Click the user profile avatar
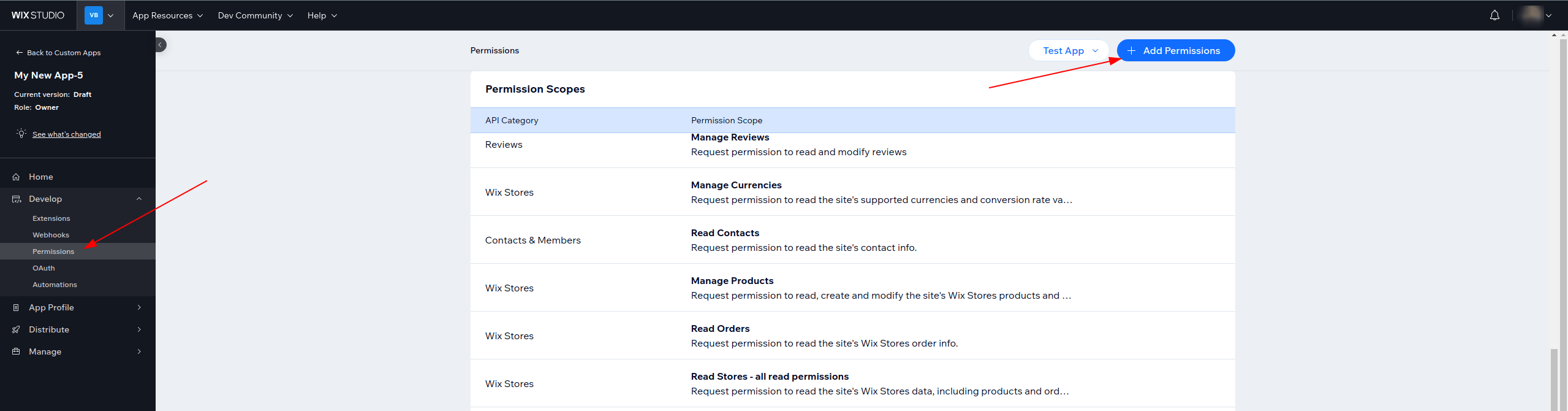This screenshot has width=1568, height=411. coord(1531,15)
